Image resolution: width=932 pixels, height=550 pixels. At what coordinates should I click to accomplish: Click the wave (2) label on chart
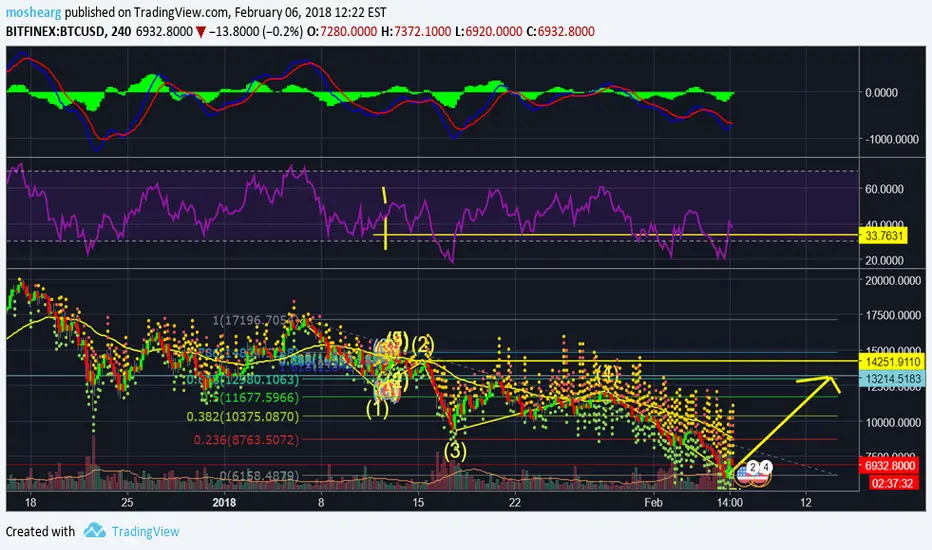coord(423,344)
